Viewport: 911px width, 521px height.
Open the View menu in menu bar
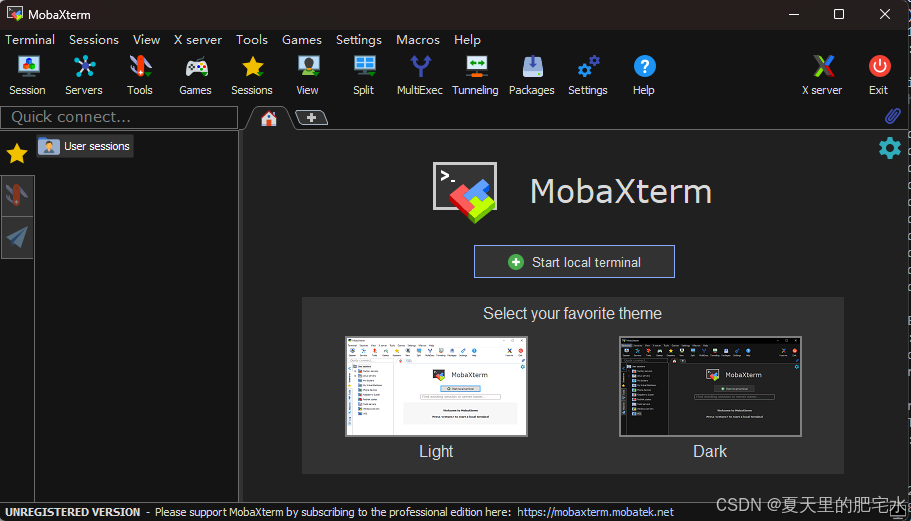pos(146,39)
